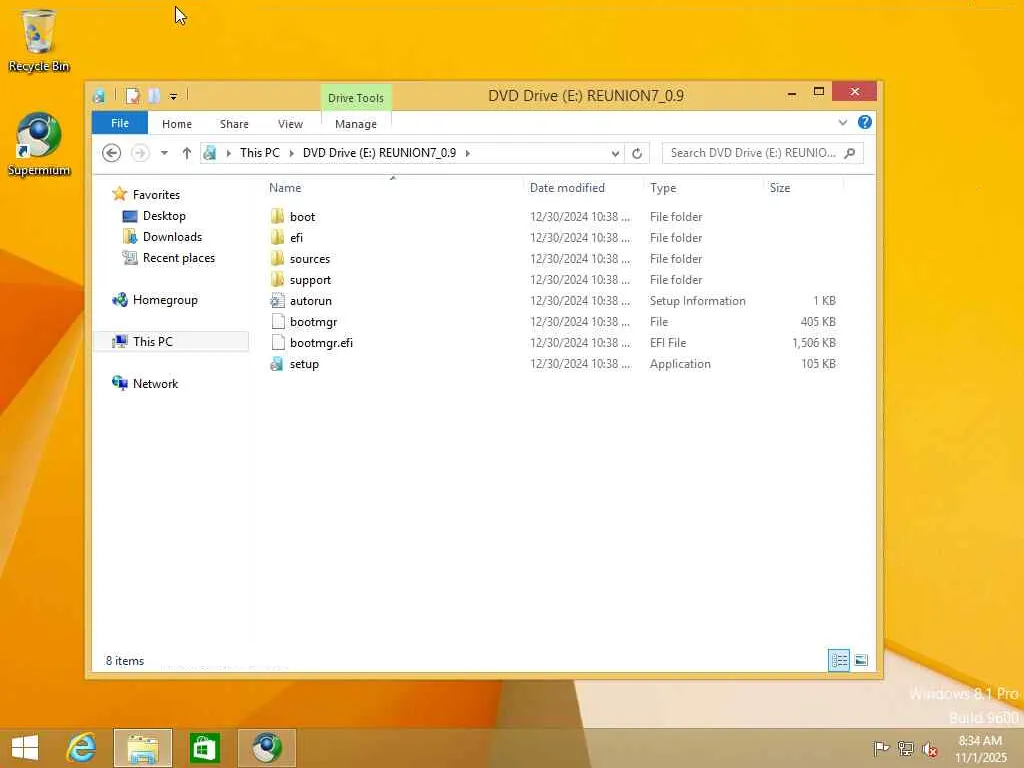Image resolution: width=1024 pixels, height=768 pixels.
Task: Switch to Details view layout button
Action: point(839,660)
